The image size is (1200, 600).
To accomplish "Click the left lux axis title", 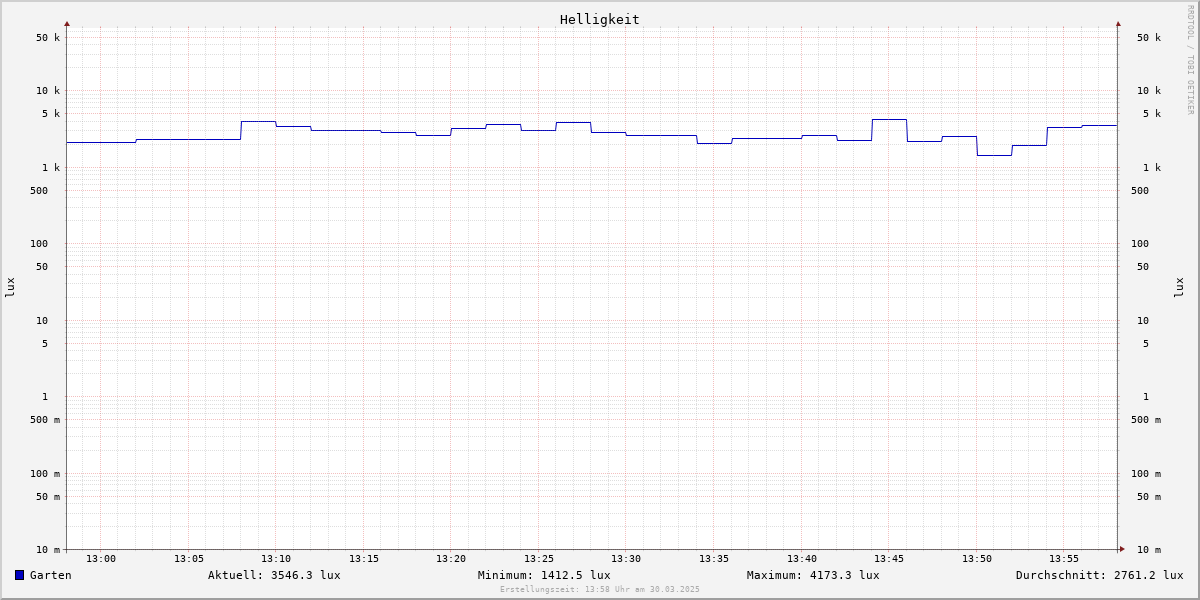I will 10,287.
